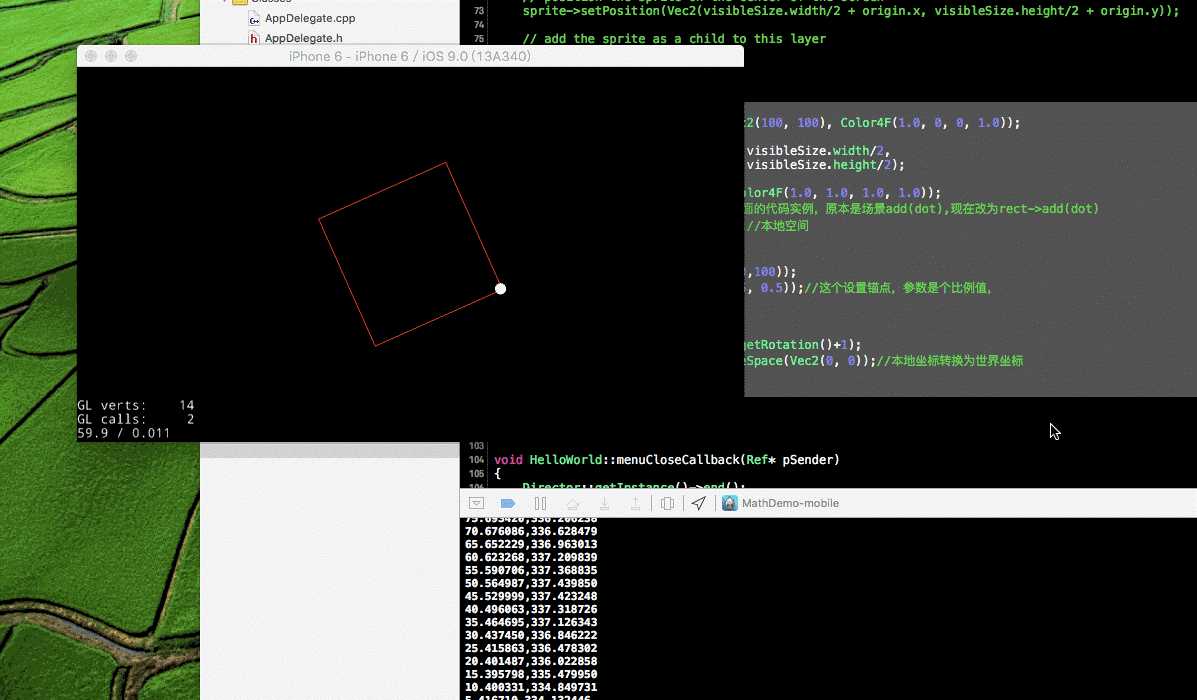Viewport: 1197px width, 700px height.
Task: Click console line 55.590706,337.368835
Action: pyautogui.click(x=531, y=570)
